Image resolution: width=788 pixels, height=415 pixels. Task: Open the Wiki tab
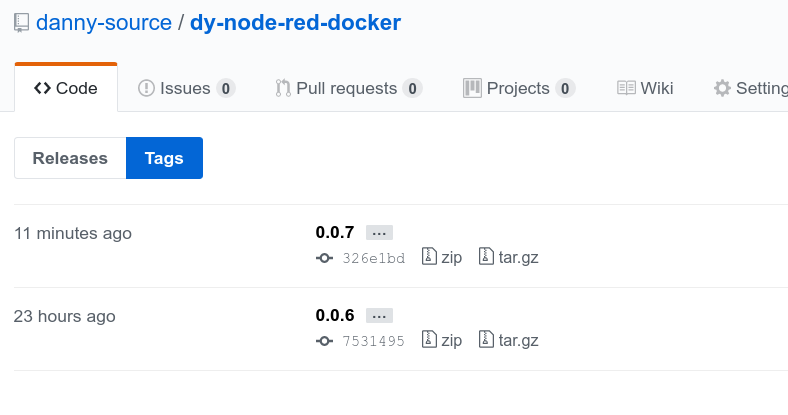click(x=645, y=88)
